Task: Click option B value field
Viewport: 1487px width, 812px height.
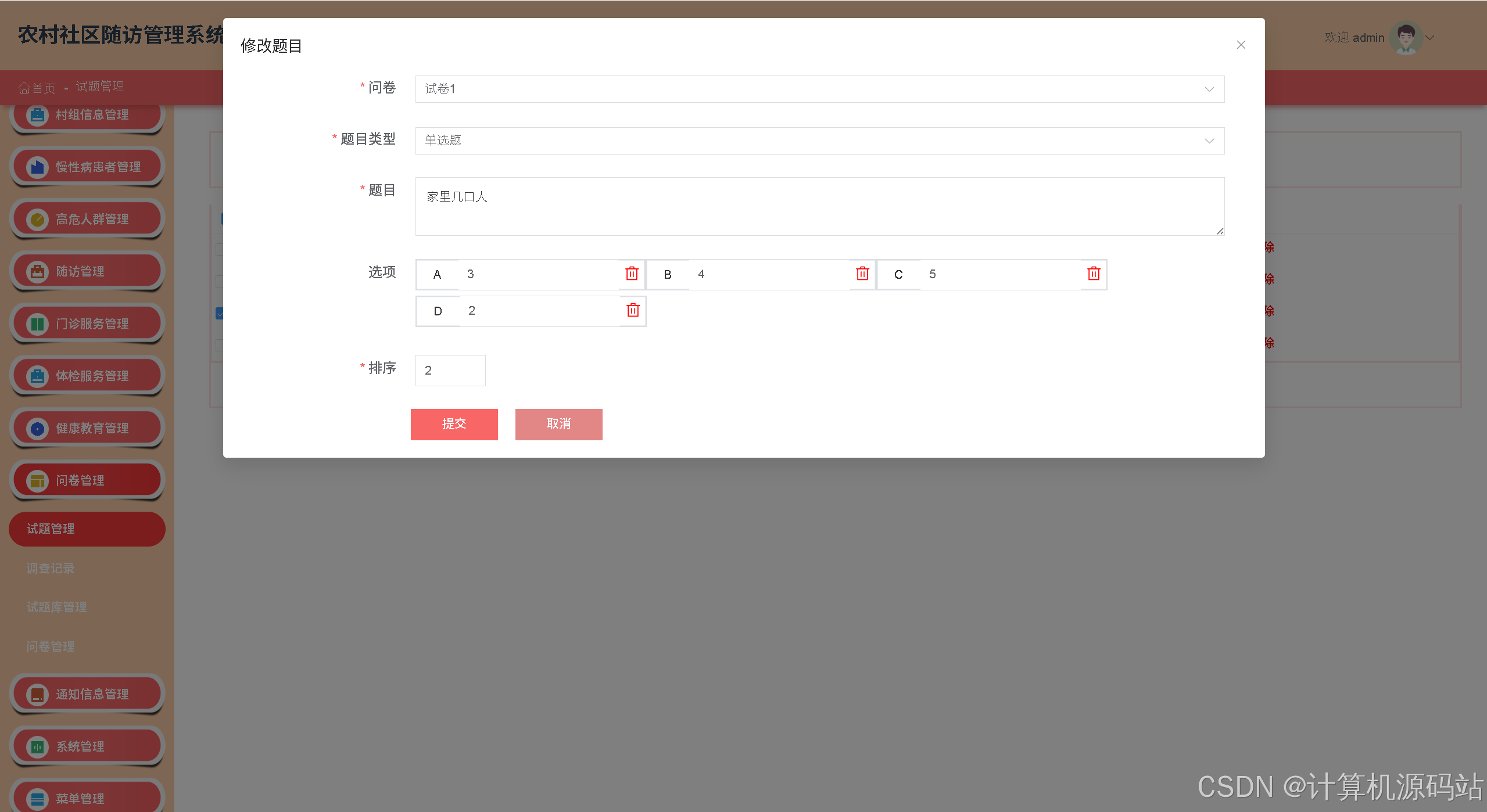Action: coord(769,274)
